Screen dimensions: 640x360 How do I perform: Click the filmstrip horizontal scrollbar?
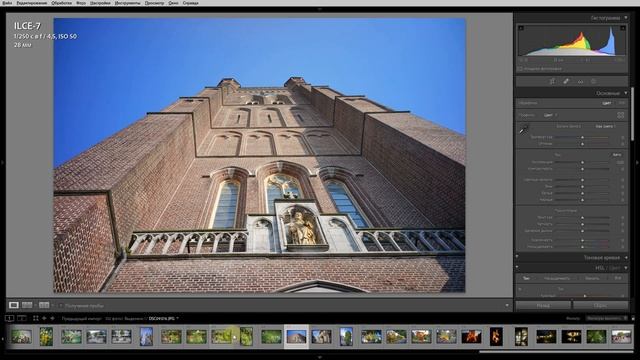tap(557, 351)
